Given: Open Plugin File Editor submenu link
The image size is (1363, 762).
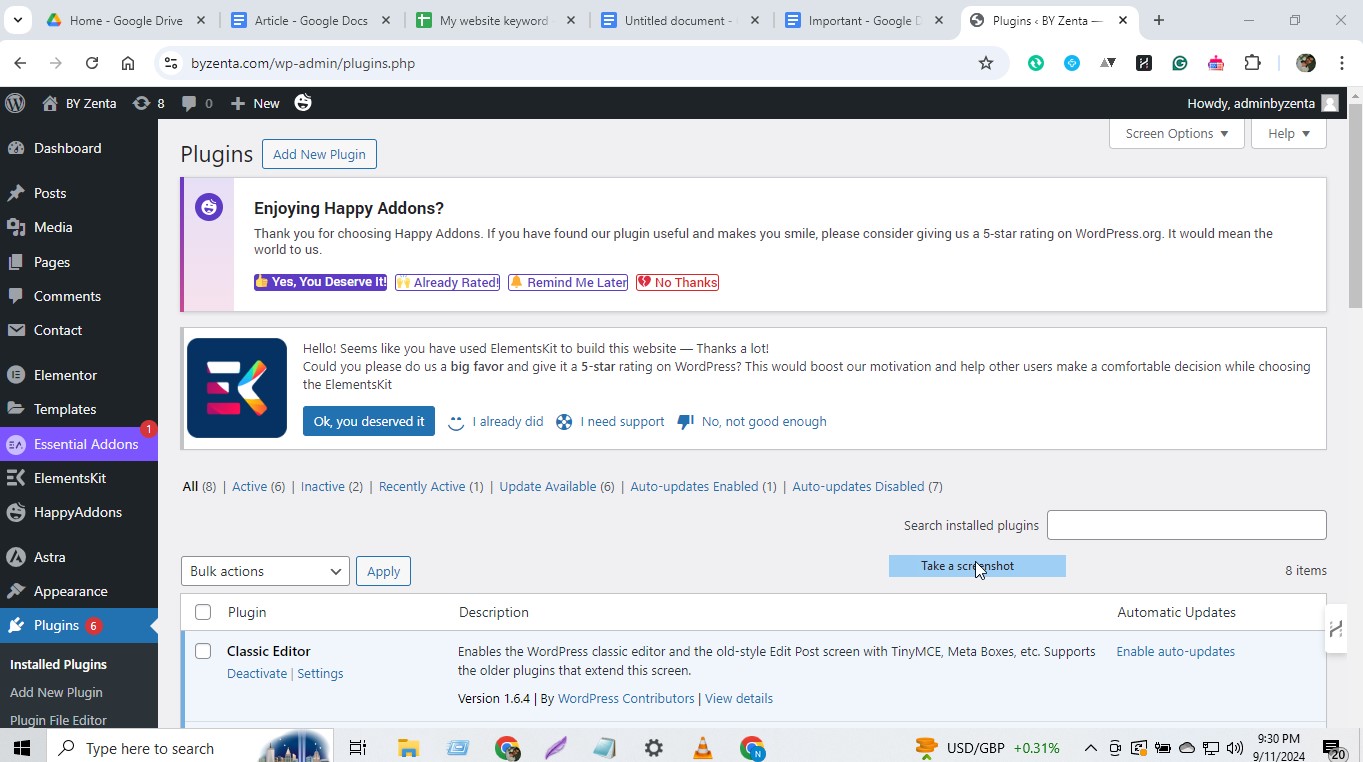Looking at the screenshot, I should point(58,720).
